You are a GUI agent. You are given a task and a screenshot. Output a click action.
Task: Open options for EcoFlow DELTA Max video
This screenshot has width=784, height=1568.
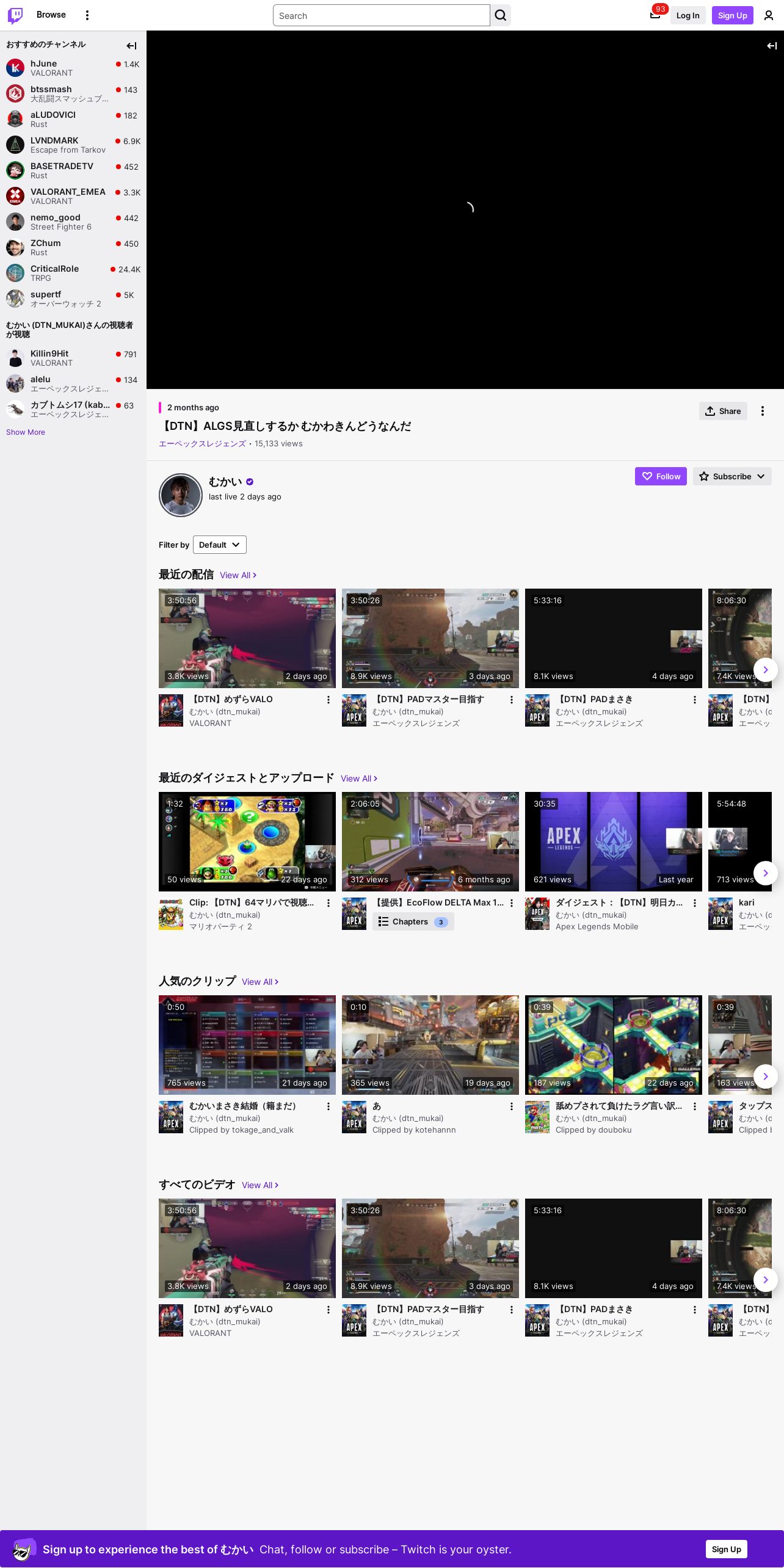(x=512, y=903)
